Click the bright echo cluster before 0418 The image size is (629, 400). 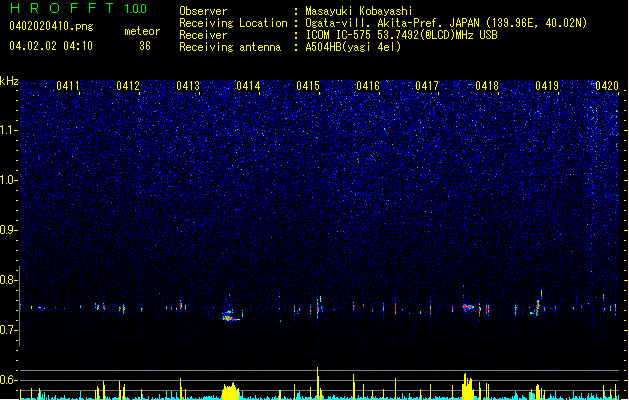coord(468,307)
